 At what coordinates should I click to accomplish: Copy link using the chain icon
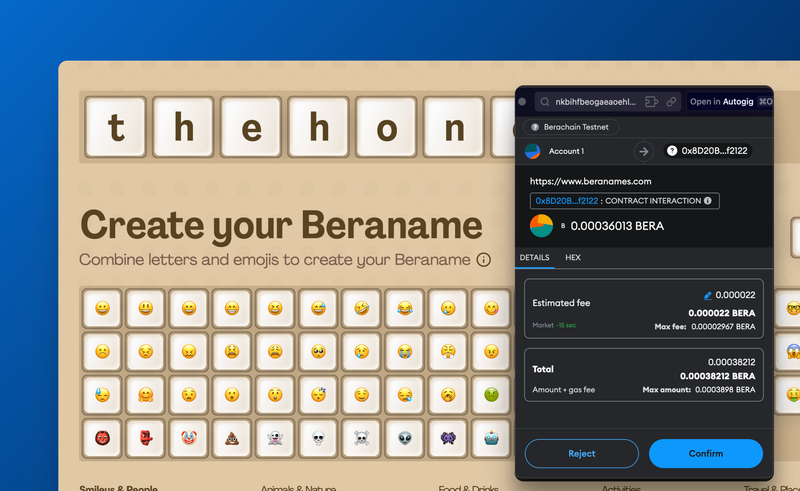pos(671,102)
